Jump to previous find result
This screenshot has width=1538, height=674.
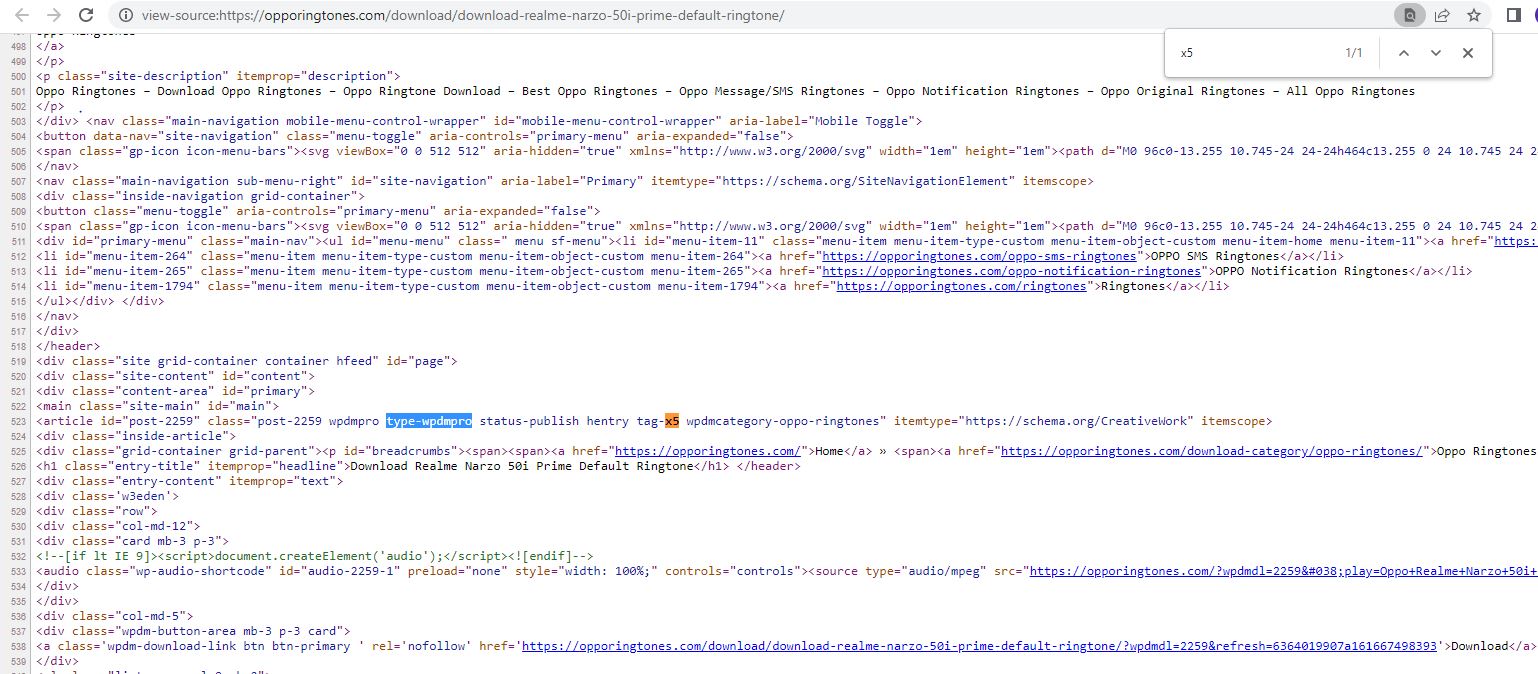pos(1404,53)
